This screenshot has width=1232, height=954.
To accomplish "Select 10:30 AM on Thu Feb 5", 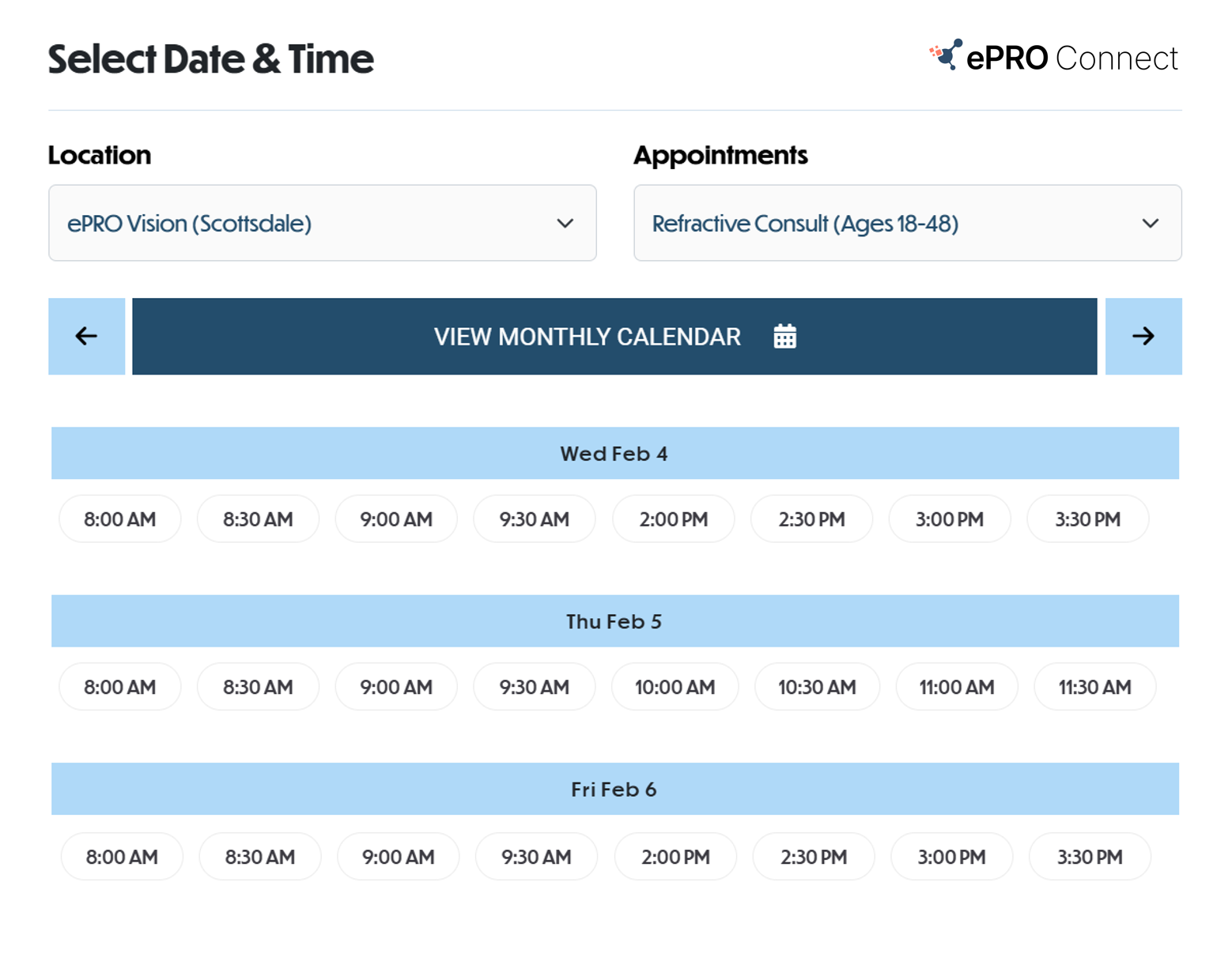I will (x=817, y=687).
